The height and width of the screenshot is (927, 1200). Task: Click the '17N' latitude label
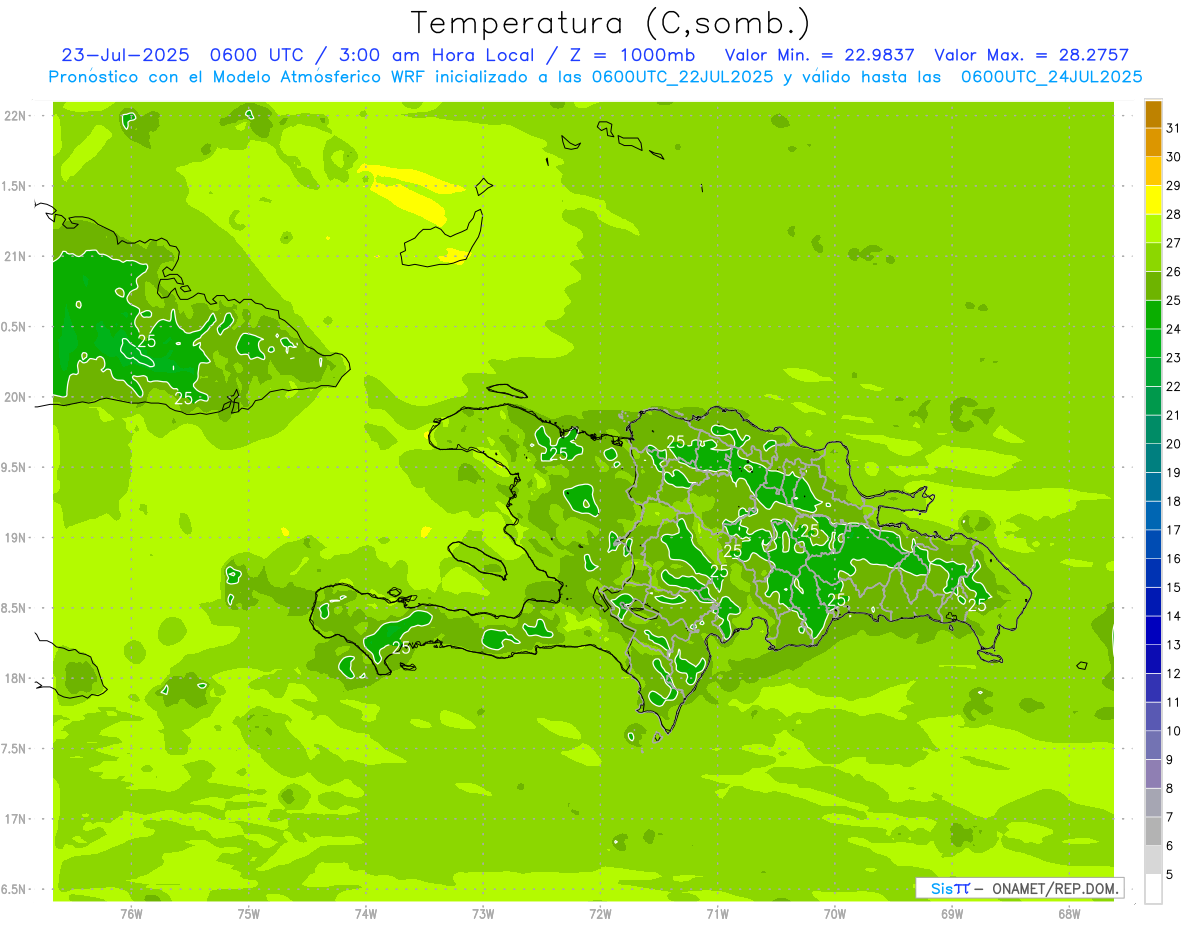(x=14, y=819)
